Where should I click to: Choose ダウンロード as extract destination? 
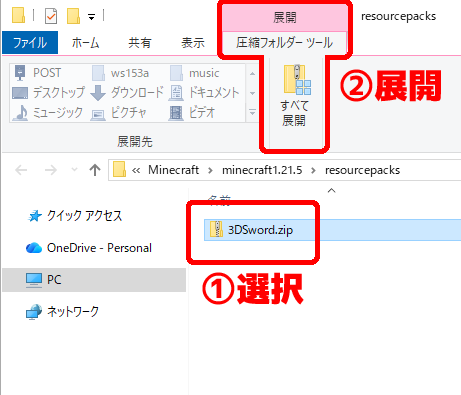[x=127, y=92]
